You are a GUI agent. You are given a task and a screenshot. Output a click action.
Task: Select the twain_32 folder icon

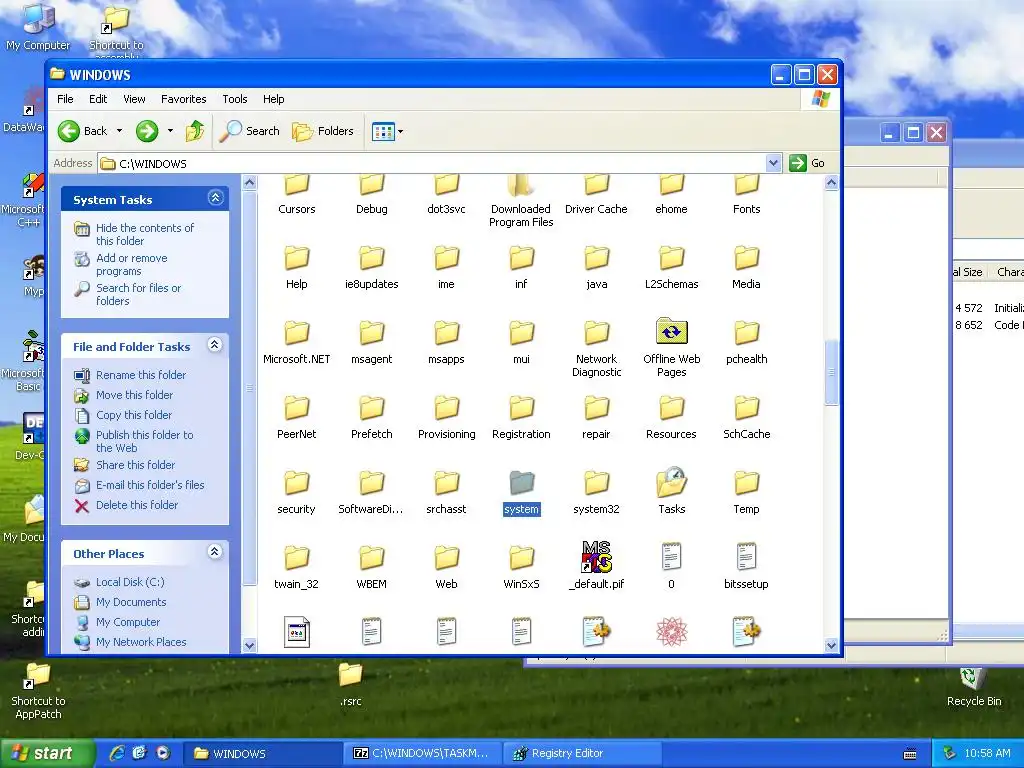point(296,558)
